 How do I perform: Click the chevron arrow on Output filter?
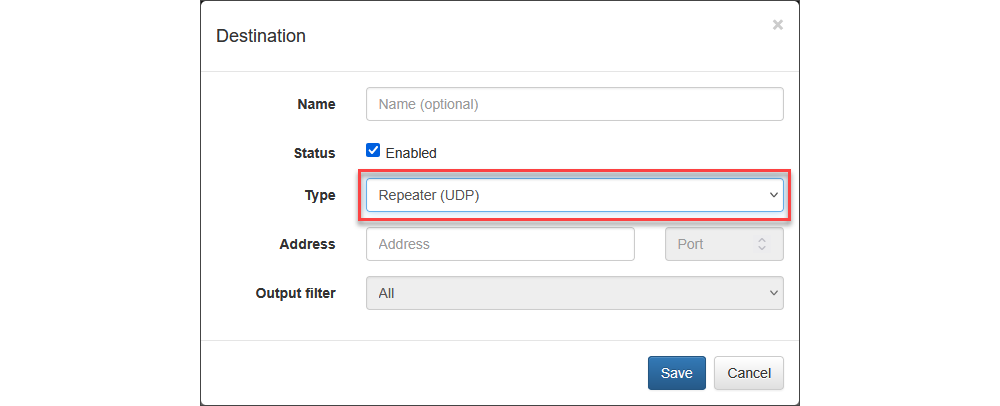[x=773, y=293]
